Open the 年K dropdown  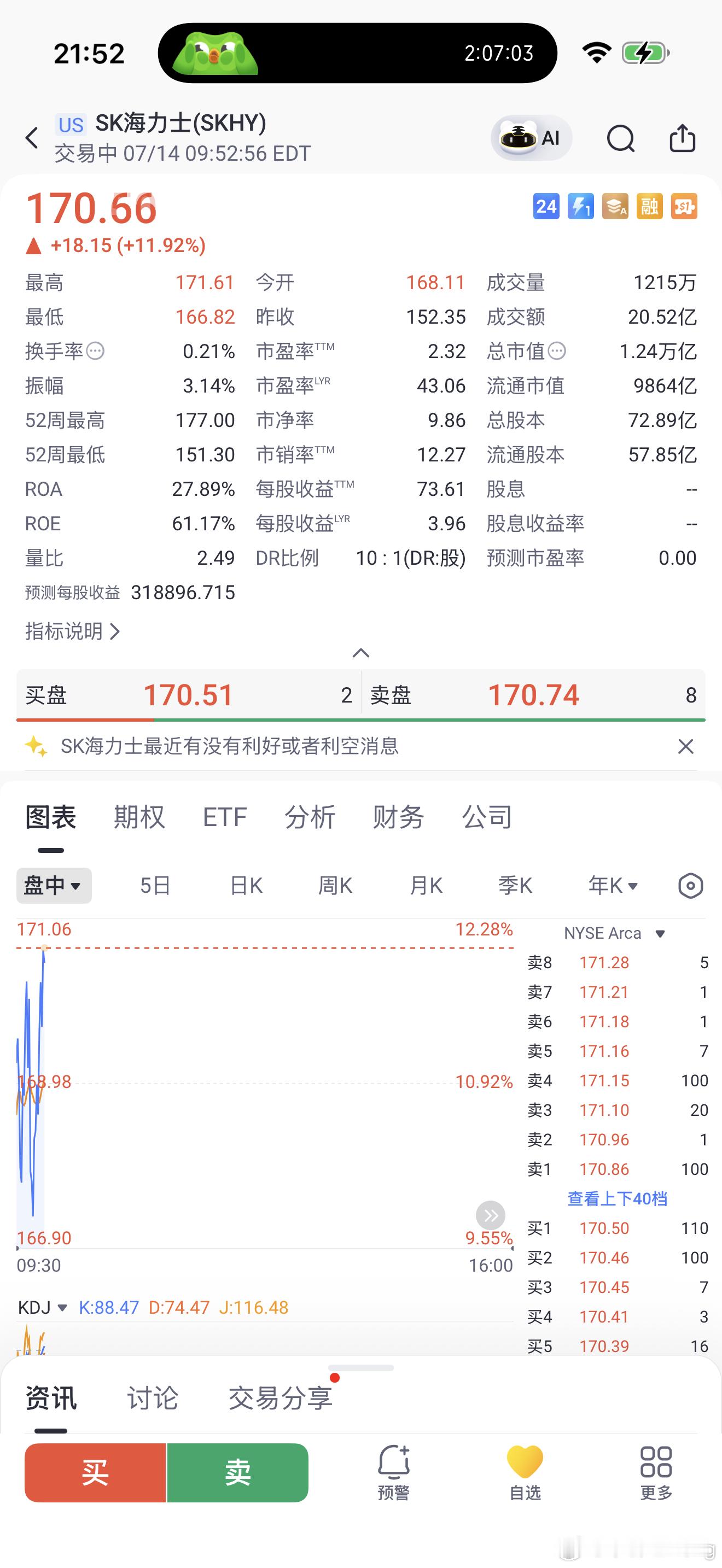click(x=613, y=886)
